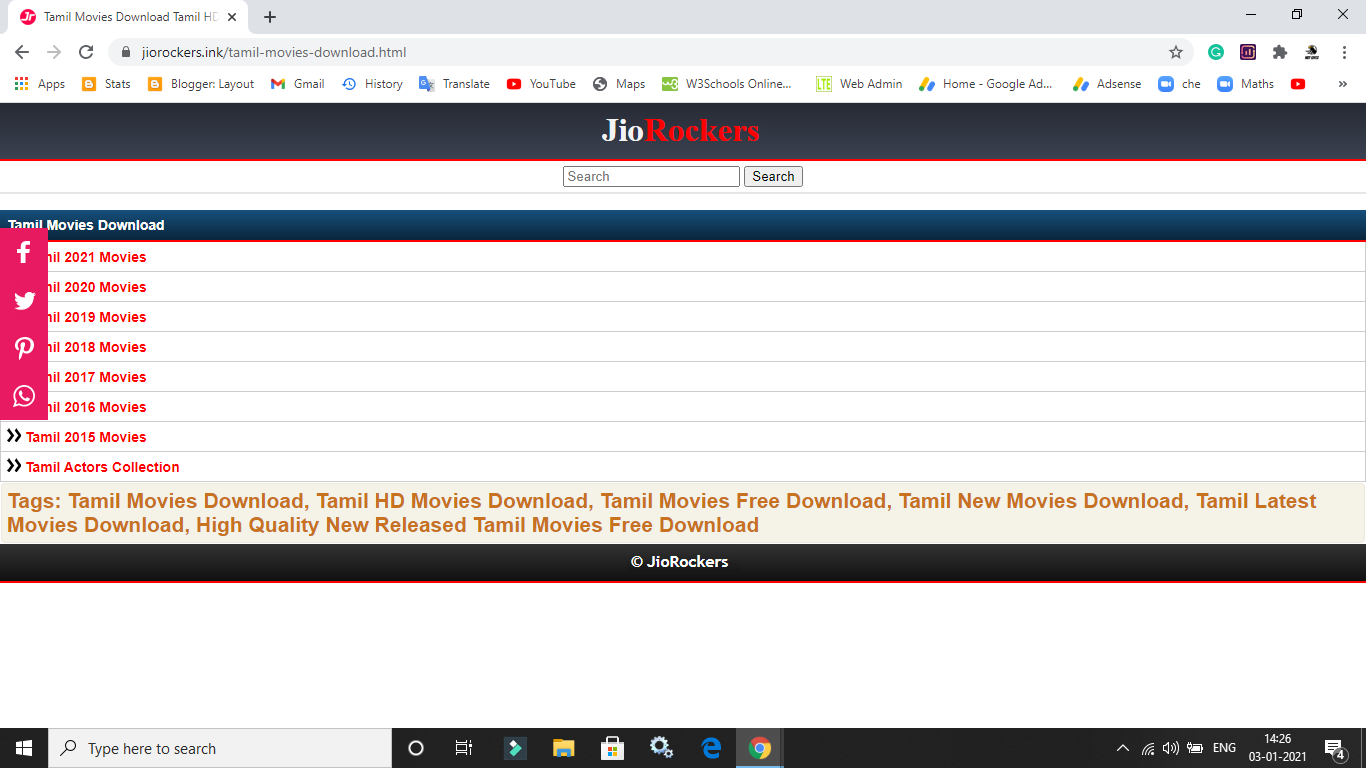Viewport: 1366px width, 768px height.
Task: Open the Chrome profile avatar
Action: click(1312, 52)
